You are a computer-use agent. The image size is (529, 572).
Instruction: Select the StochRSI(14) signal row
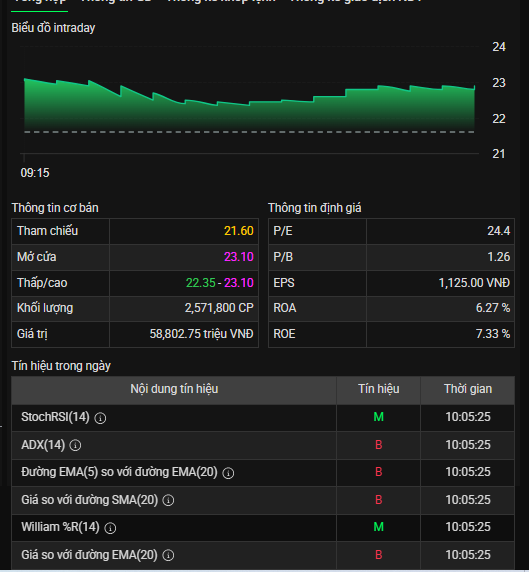[x=263, y=418]
